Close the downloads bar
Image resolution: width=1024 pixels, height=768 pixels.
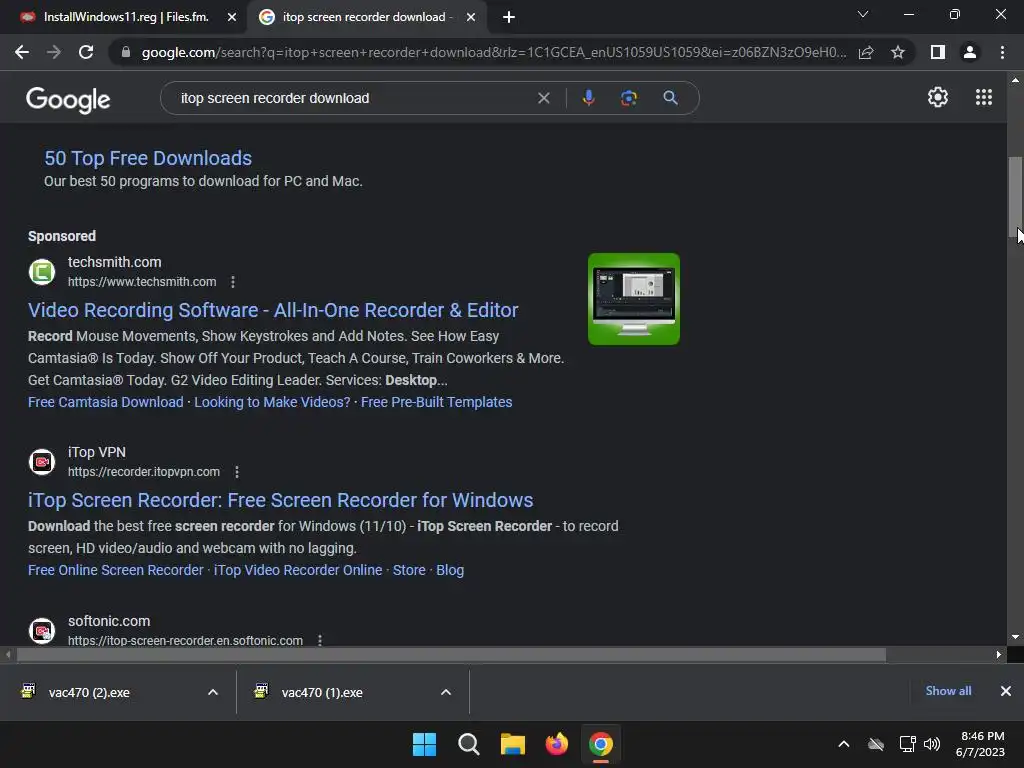pyautogui.click(x=1006, y=691)
